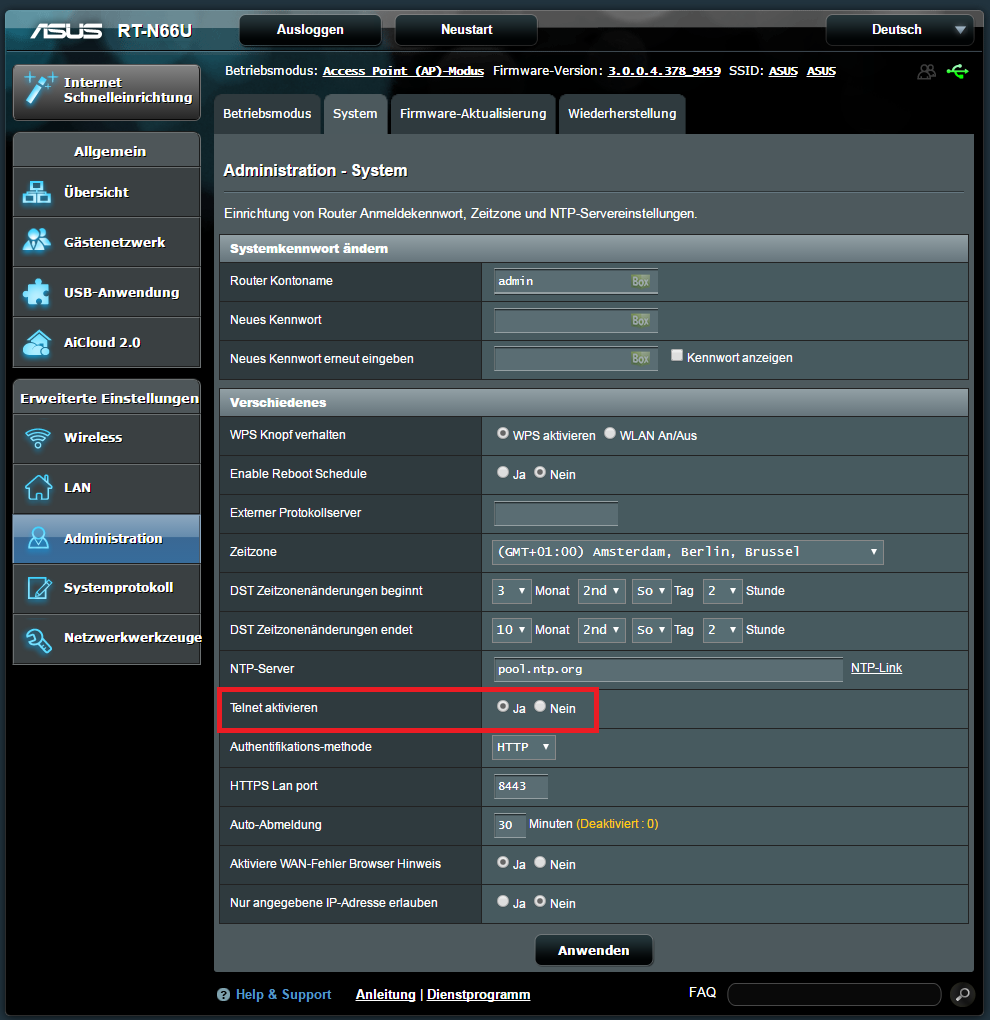
Task: Open AiCloud 2.0 cloud icon
Action: (x=38, y=342)
